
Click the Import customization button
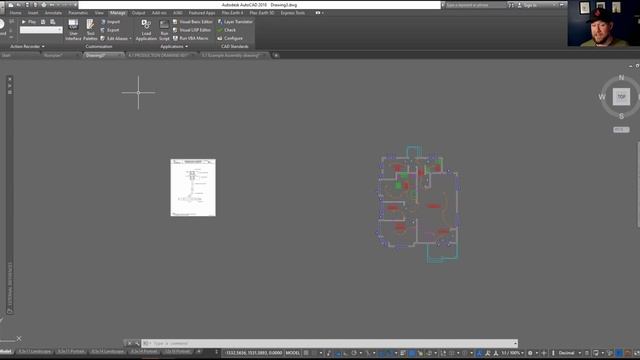pos(110,22)
